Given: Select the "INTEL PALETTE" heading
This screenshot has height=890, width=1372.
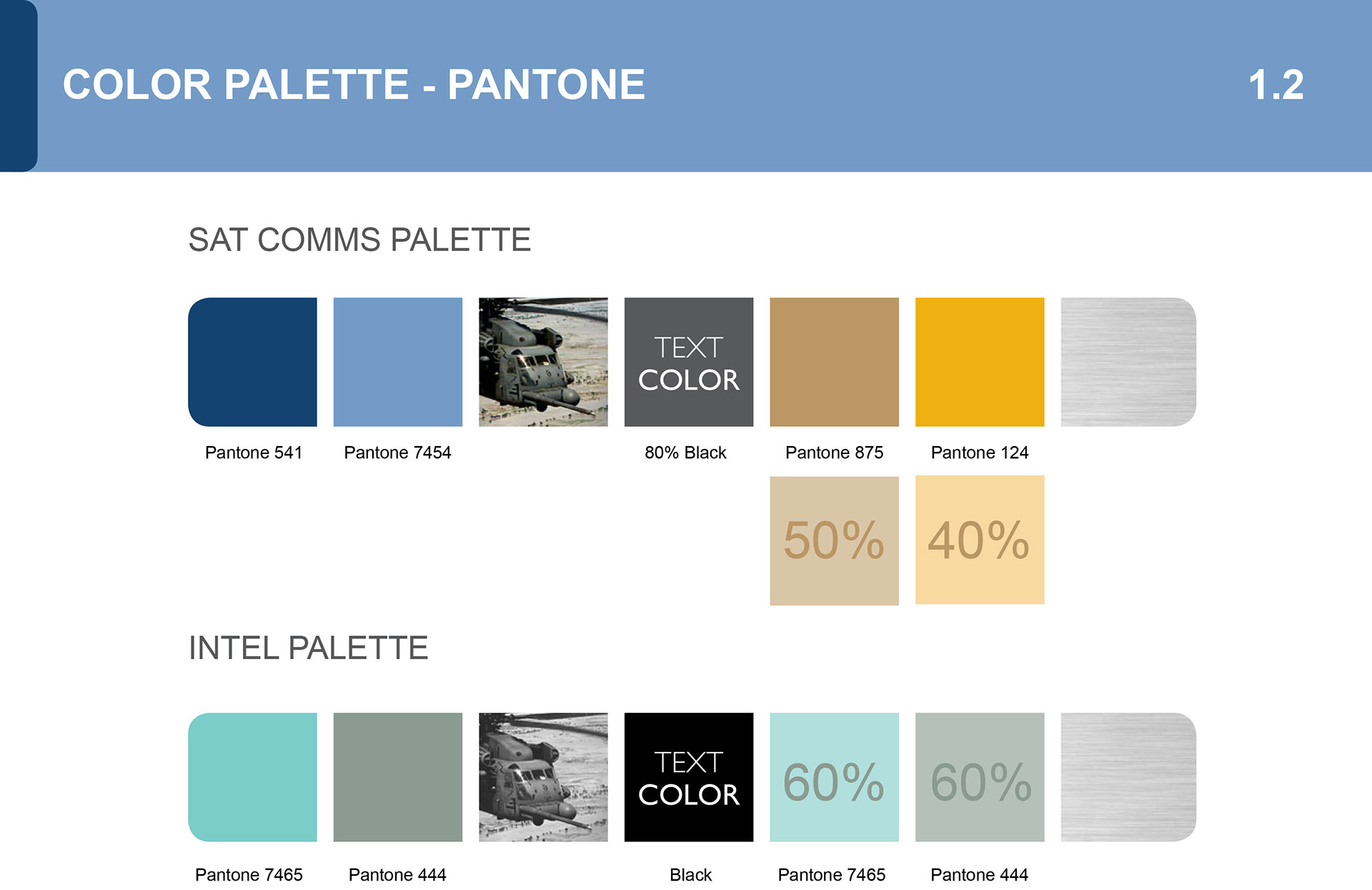Looking at the screenshot, I should pos(308,648).
